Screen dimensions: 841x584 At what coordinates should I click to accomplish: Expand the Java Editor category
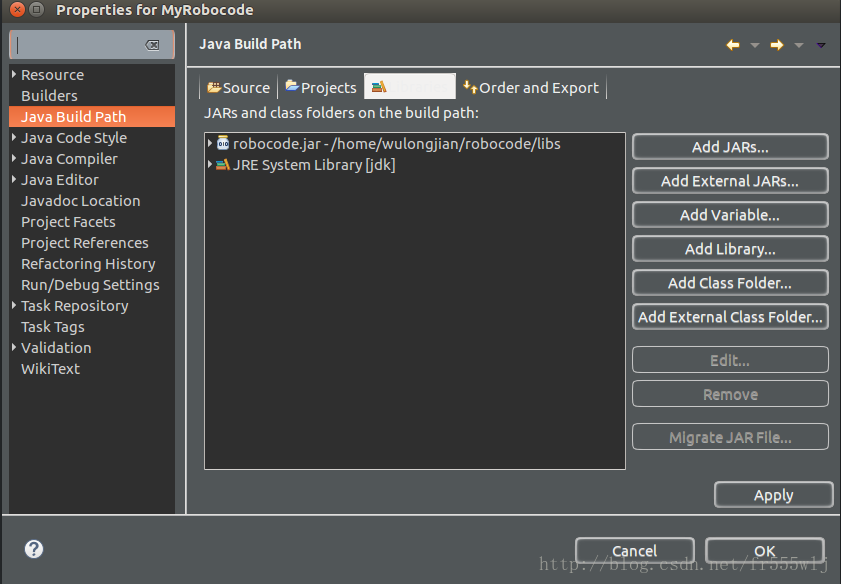[x=14, y=179]
